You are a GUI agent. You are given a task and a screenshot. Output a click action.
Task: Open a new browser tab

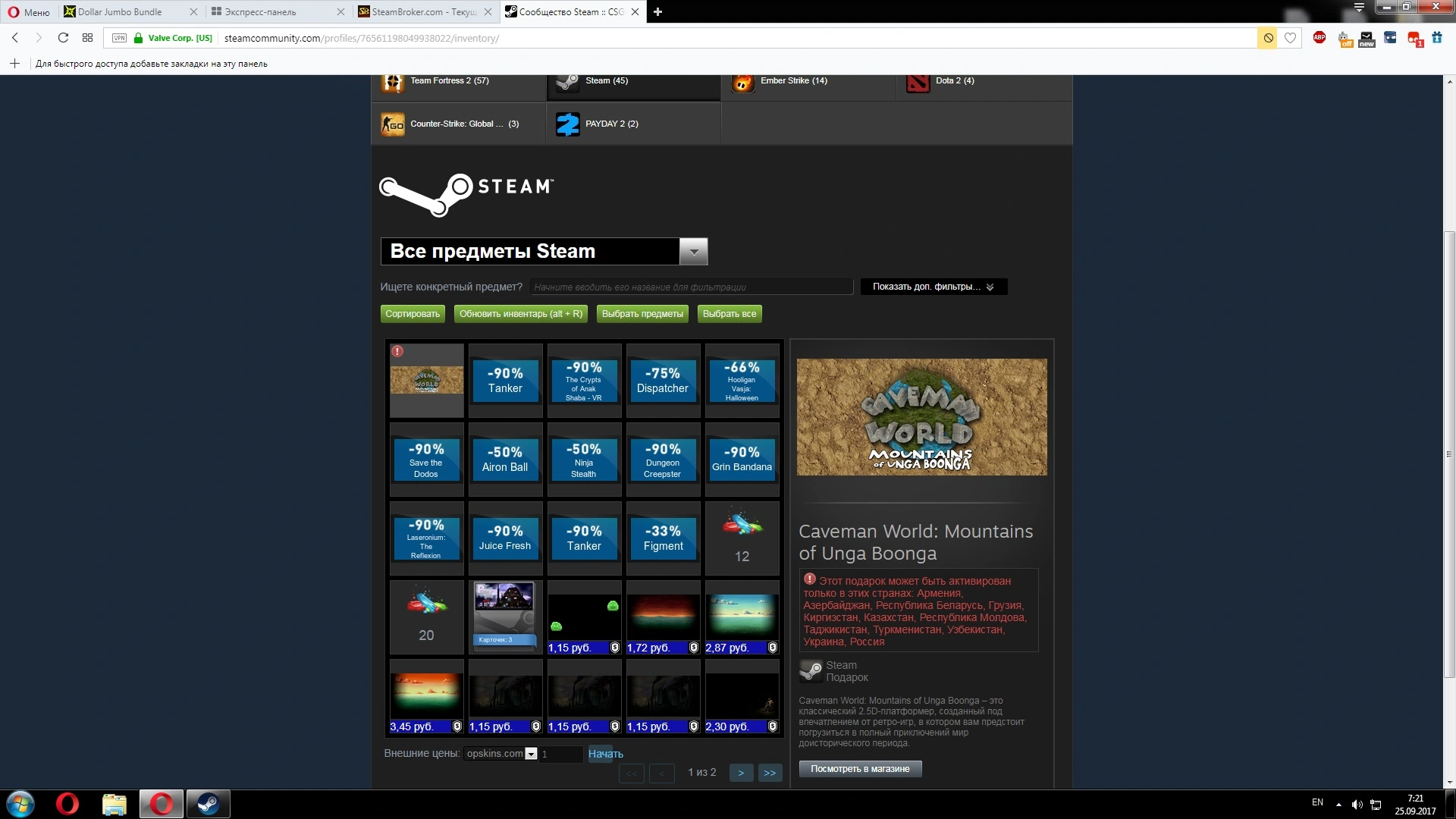[x=658, y=12]
